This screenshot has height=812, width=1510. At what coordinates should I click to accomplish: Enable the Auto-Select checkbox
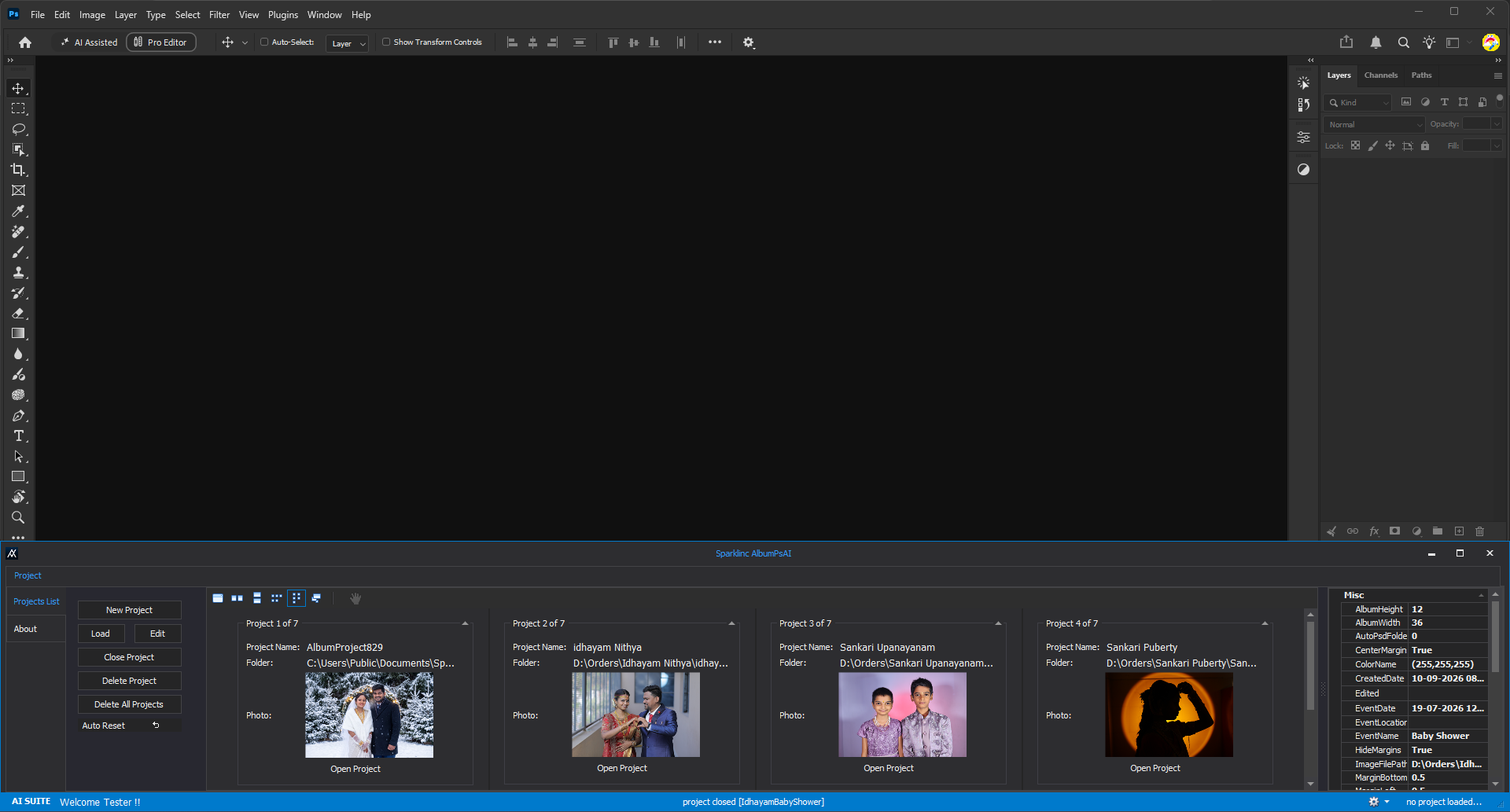264,42
